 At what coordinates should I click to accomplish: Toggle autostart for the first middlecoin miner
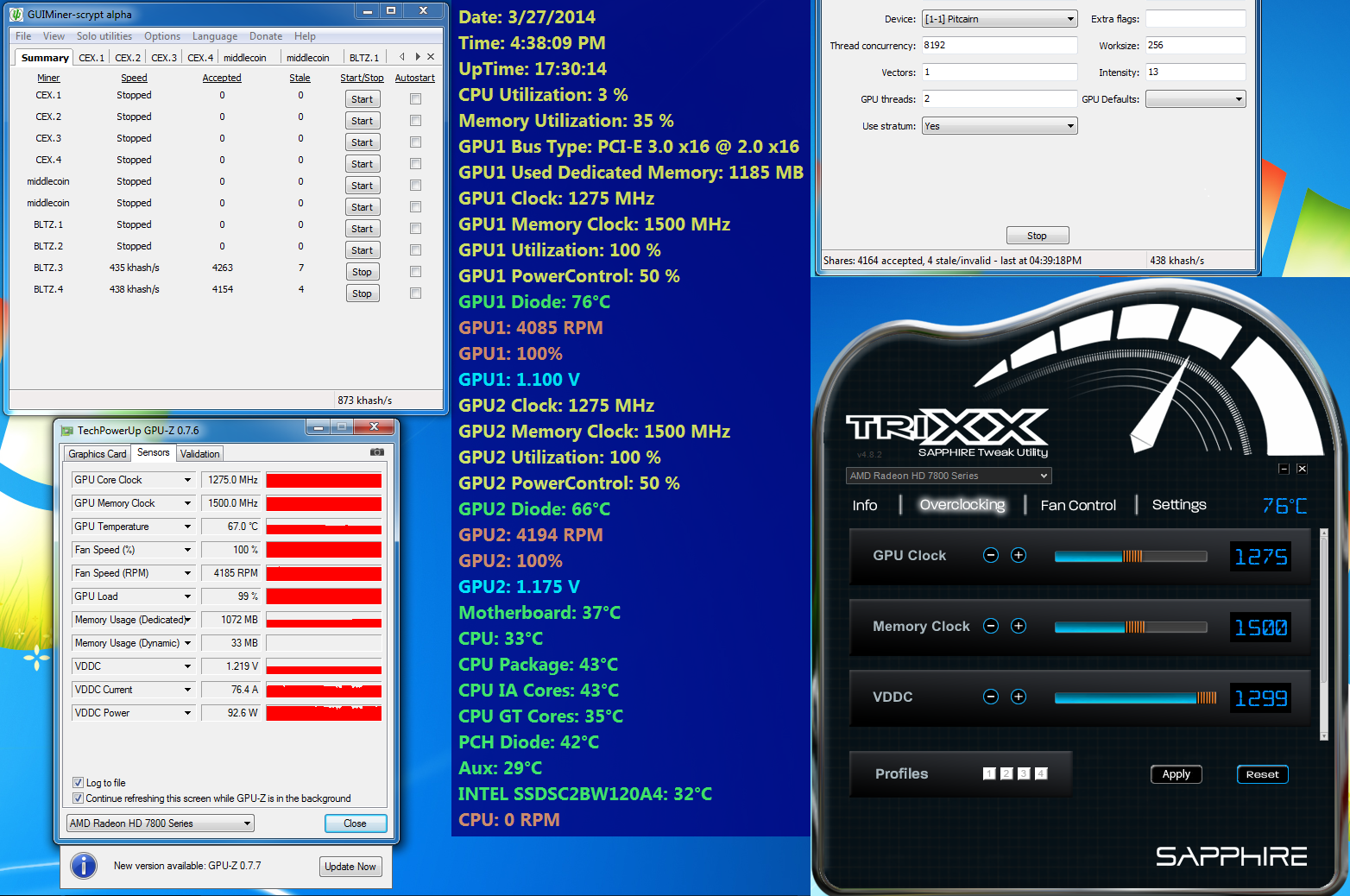tap(415, 185)
